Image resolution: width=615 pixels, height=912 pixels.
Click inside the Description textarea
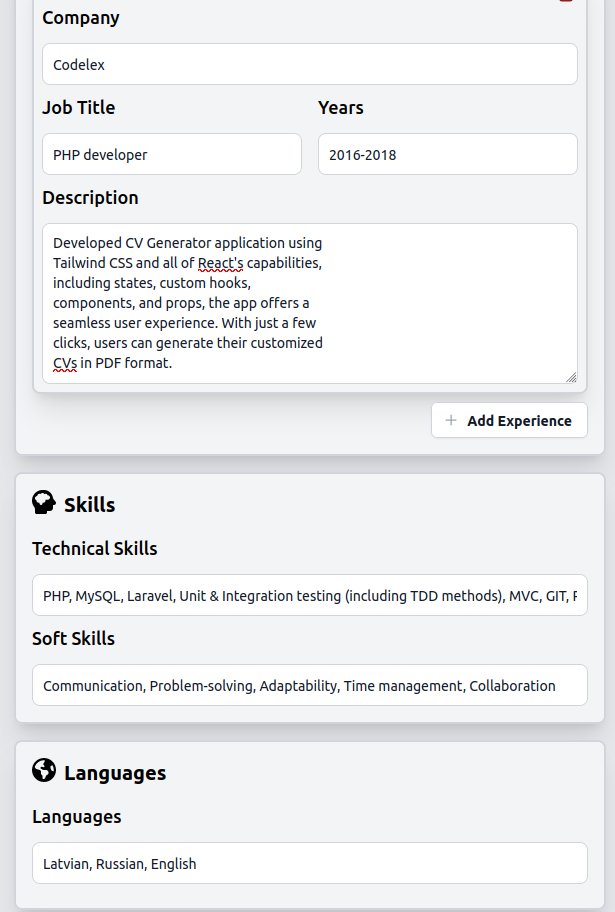click(310, 303)
